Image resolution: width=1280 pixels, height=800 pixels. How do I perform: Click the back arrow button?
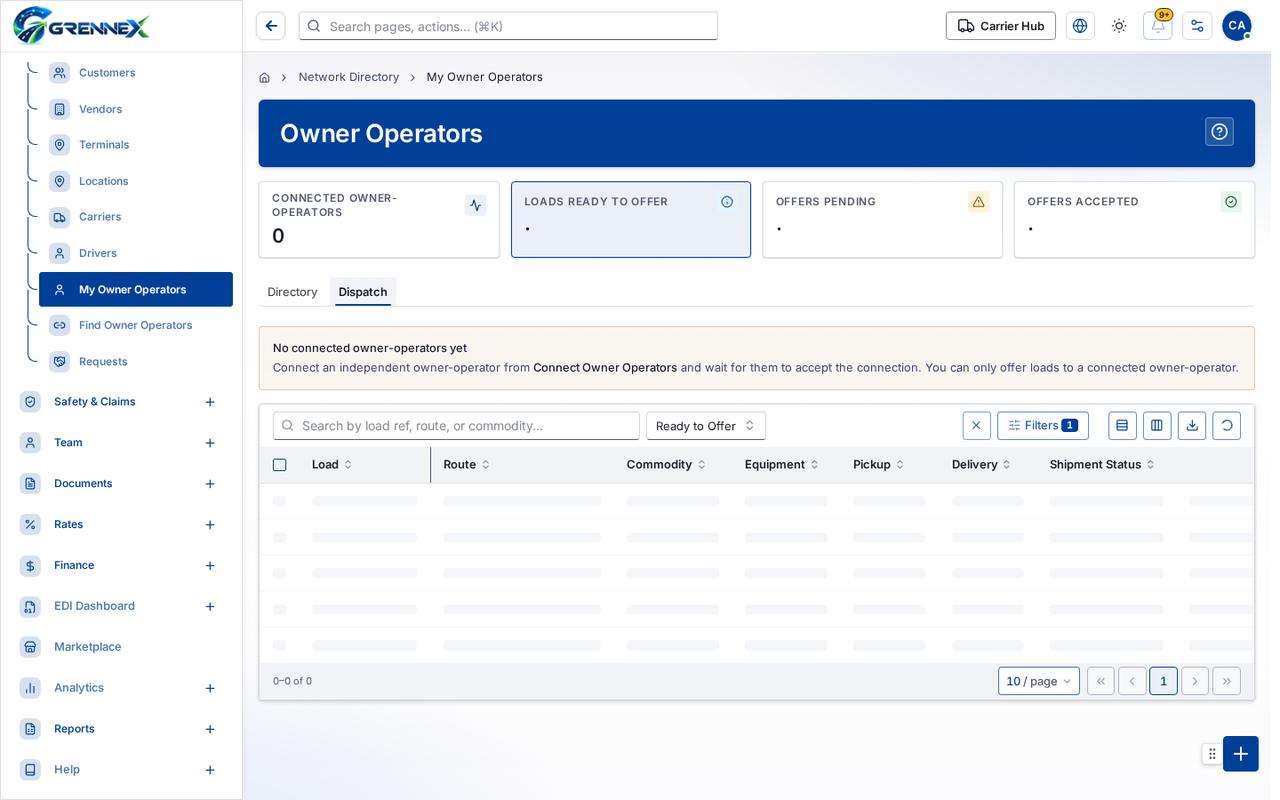(271, 26)
